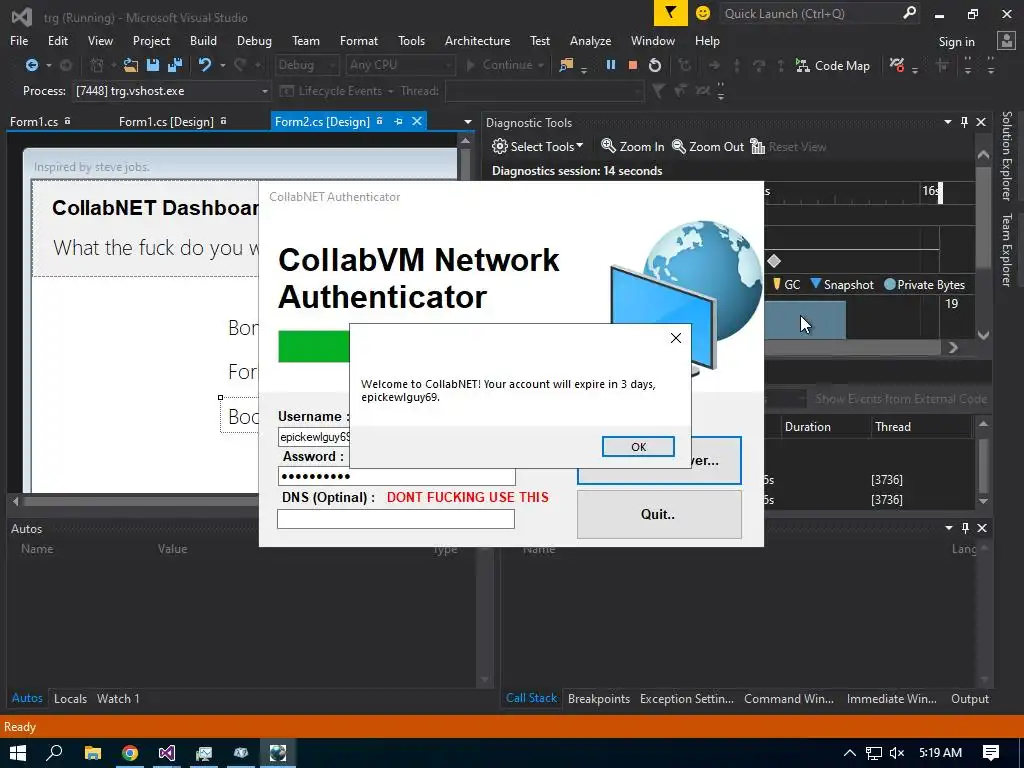The width and height of the screenshot is (1024, 768).
Task: Close the Form2.cs [Design] tab
Action: point(417,121)
